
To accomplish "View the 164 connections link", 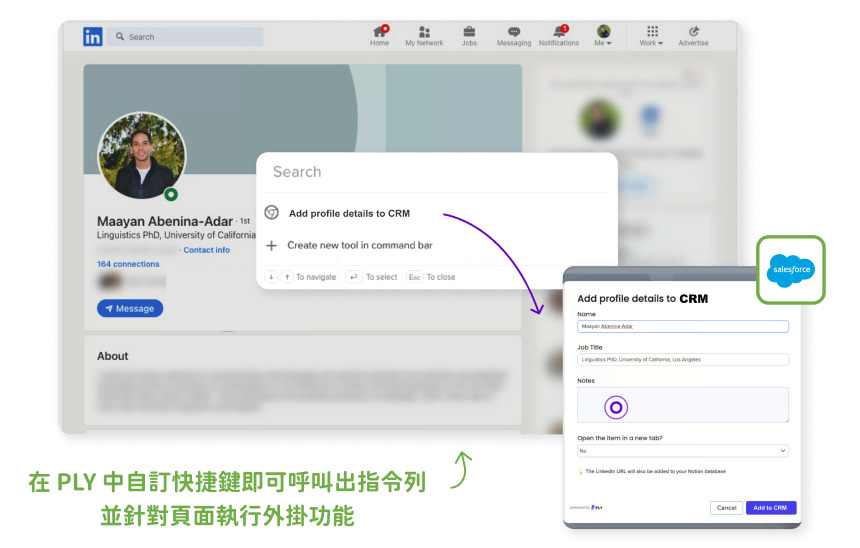I will coord(128,264).
